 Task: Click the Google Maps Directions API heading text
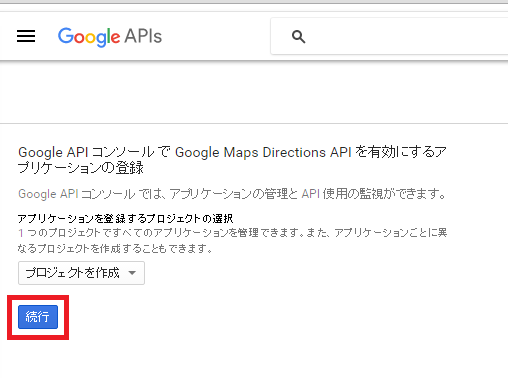263,152
